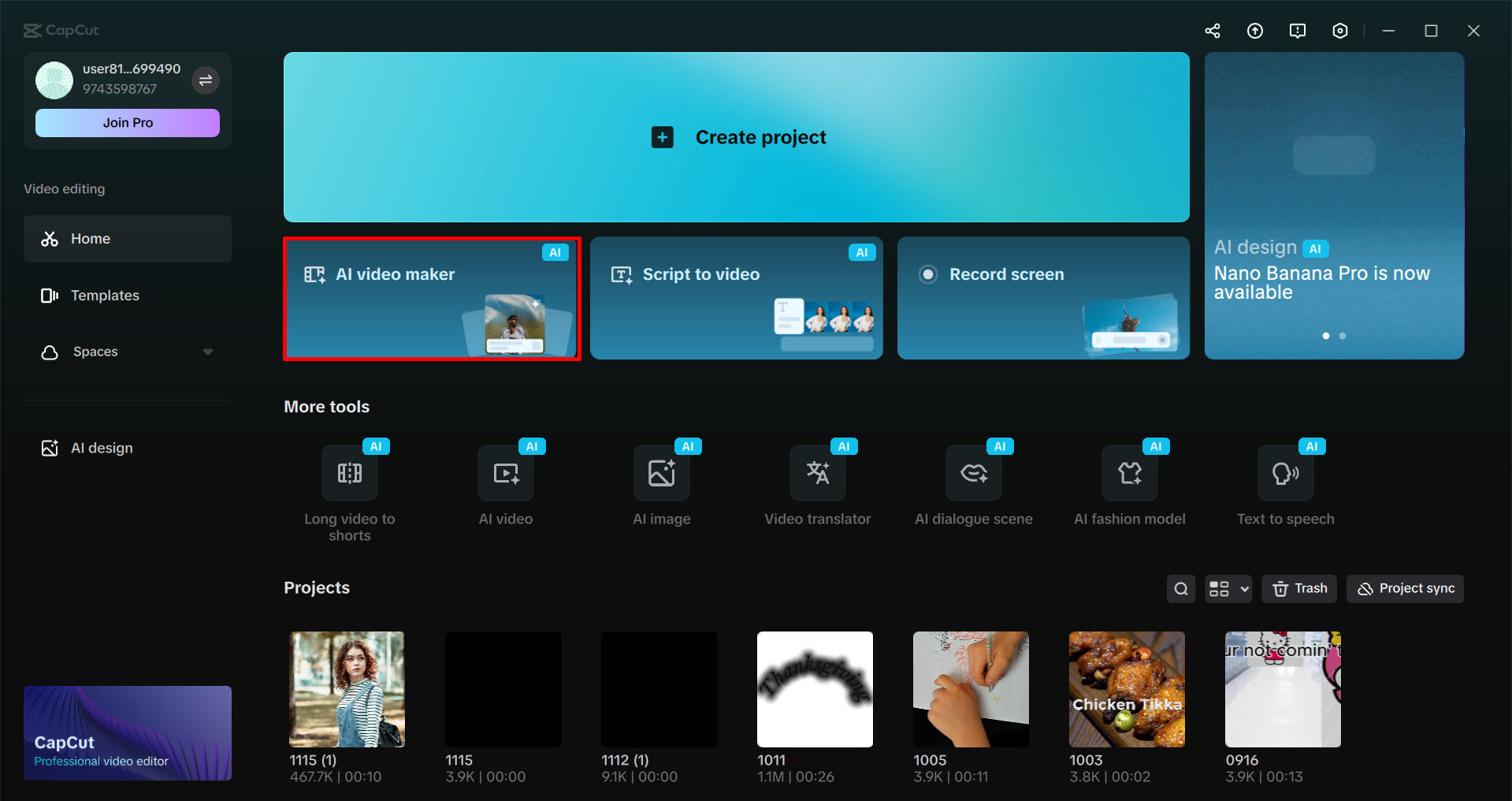Click the Create project banner
Viewport: 1512px width, 801px height.
click(x=737, y=137)
